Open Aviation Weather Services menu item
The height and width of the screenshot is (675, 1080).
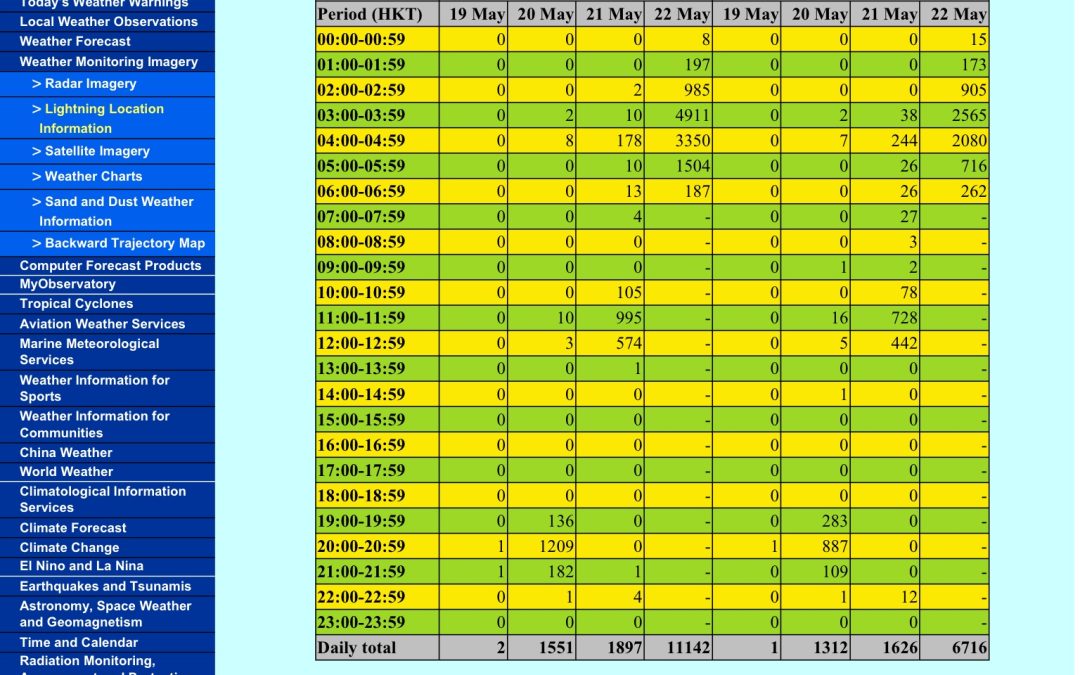click(102, 324)
